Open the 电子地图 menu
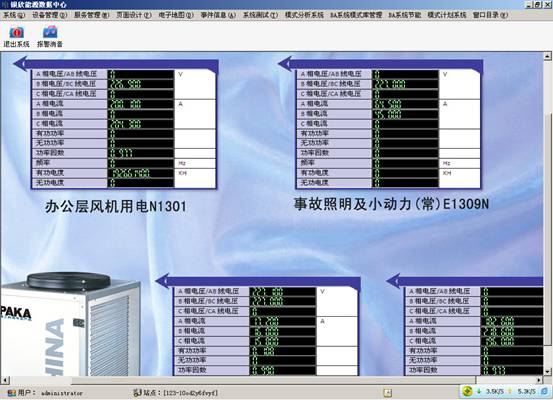553x400 pixels. 176,15
